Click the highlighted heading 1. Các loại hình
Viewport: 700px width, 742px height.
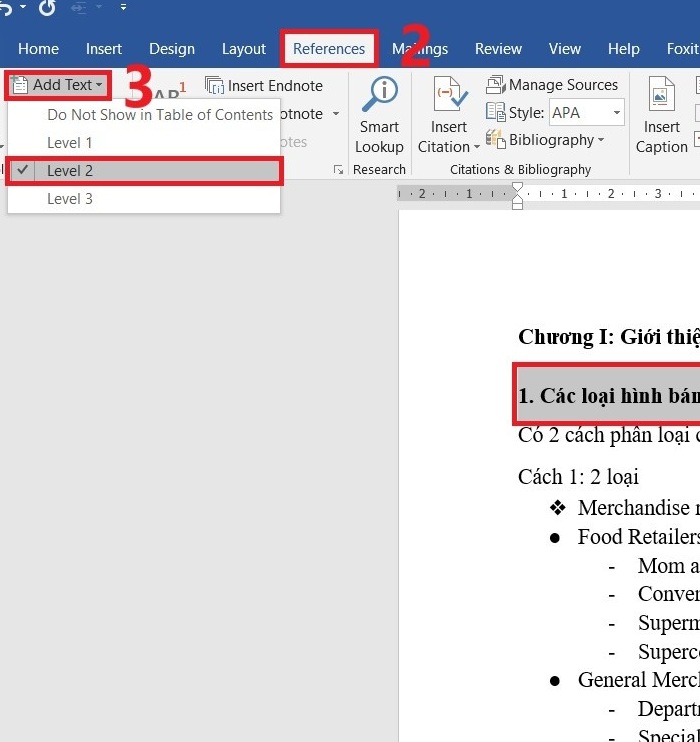click(609, 396)
